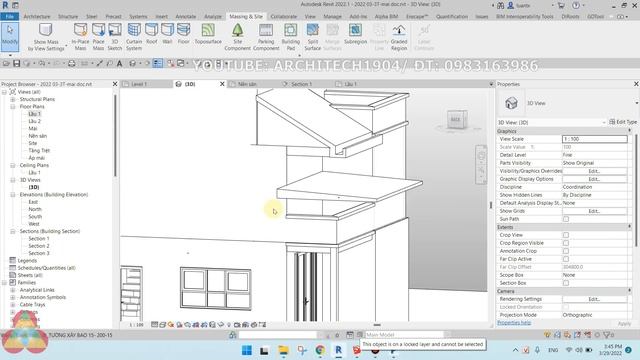Screen dimensions: 640x360
Task: Toggle Far Clip Active checkbox
Action: point(566,259)
